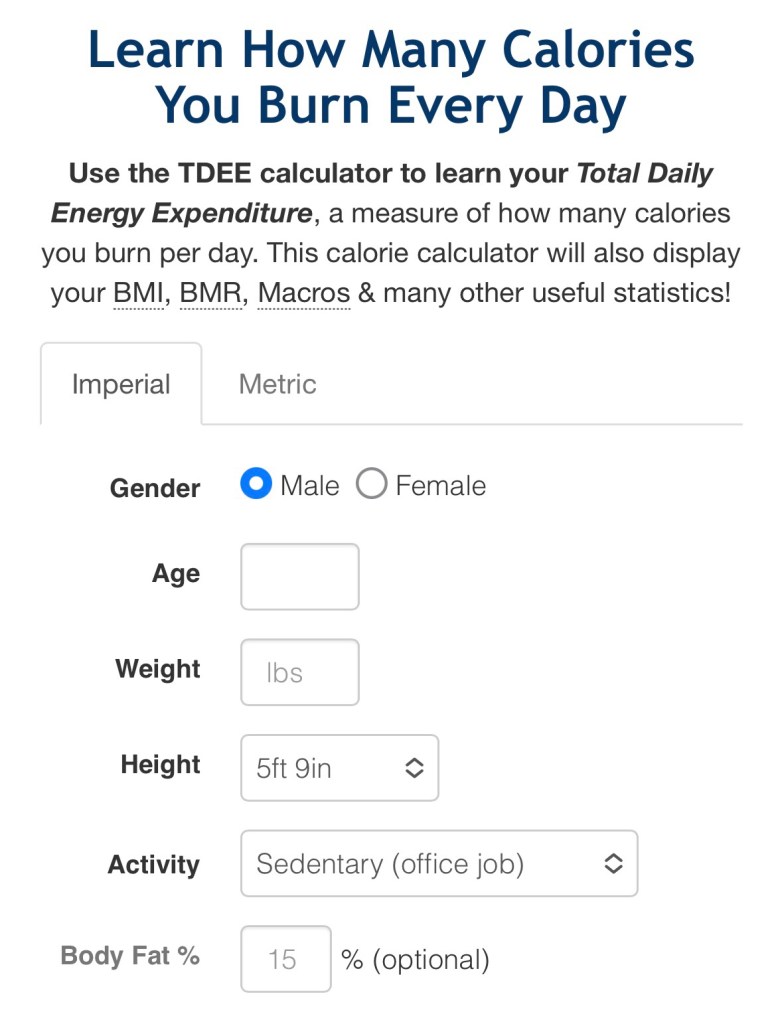
Task: Click the Gender field label
Action: (155, 488)
